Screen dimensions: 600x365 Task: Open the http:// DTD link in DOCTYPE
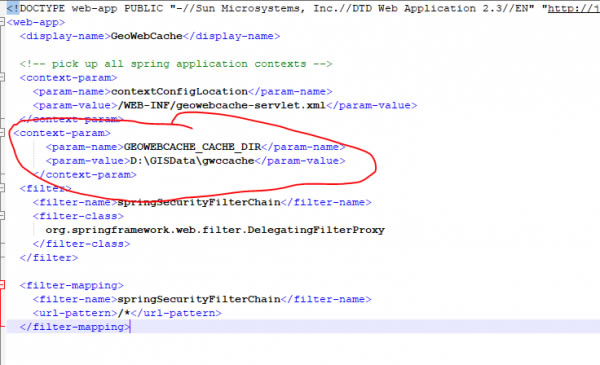pos(574,8)
